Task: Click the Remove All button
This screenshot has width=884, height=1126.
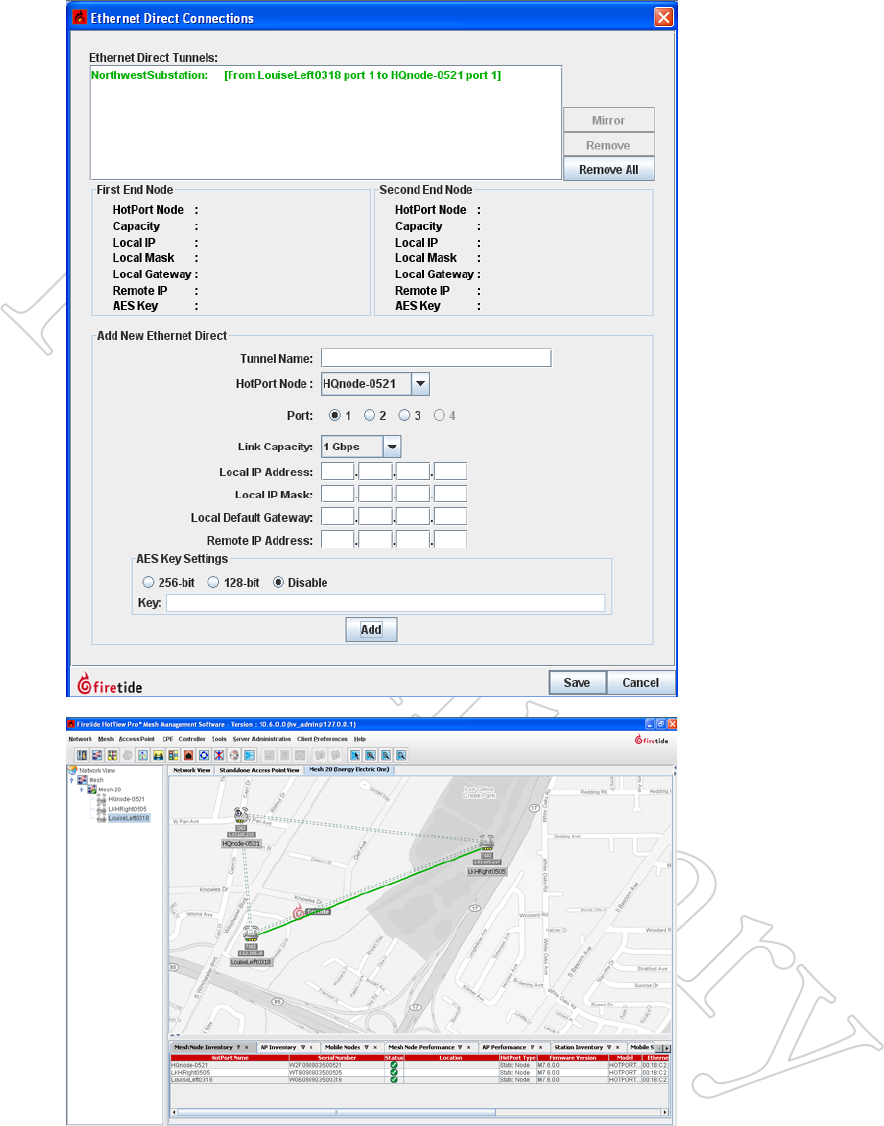Action: click(608, 169)
